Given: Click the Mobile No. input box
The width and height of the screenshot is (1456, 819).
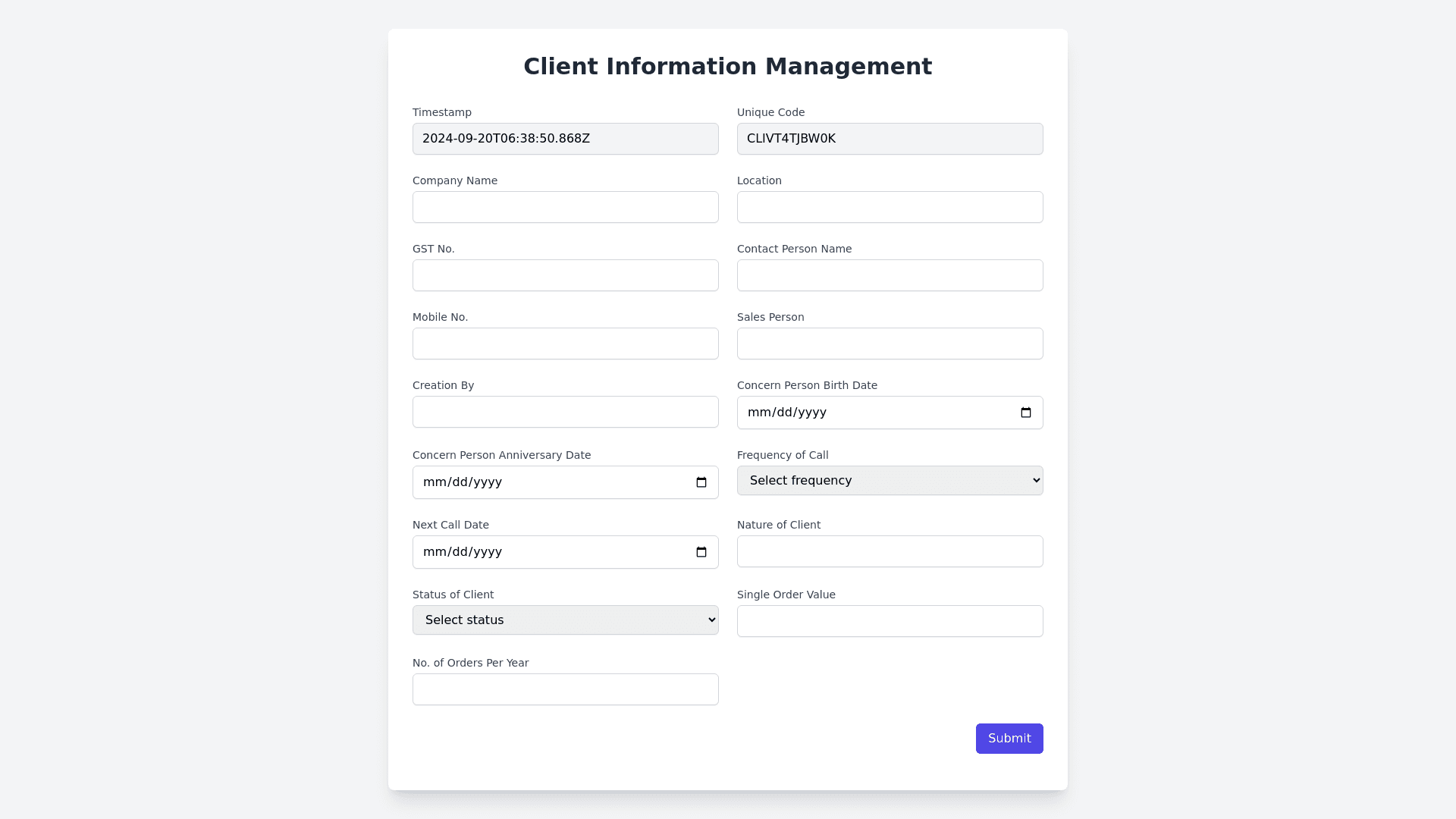Looking at the screenshot, I should point(565,344).
